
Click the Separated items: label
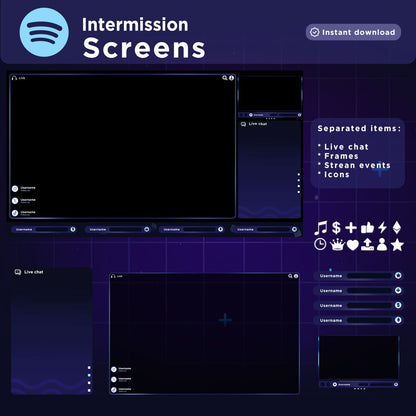click(359, 128)
